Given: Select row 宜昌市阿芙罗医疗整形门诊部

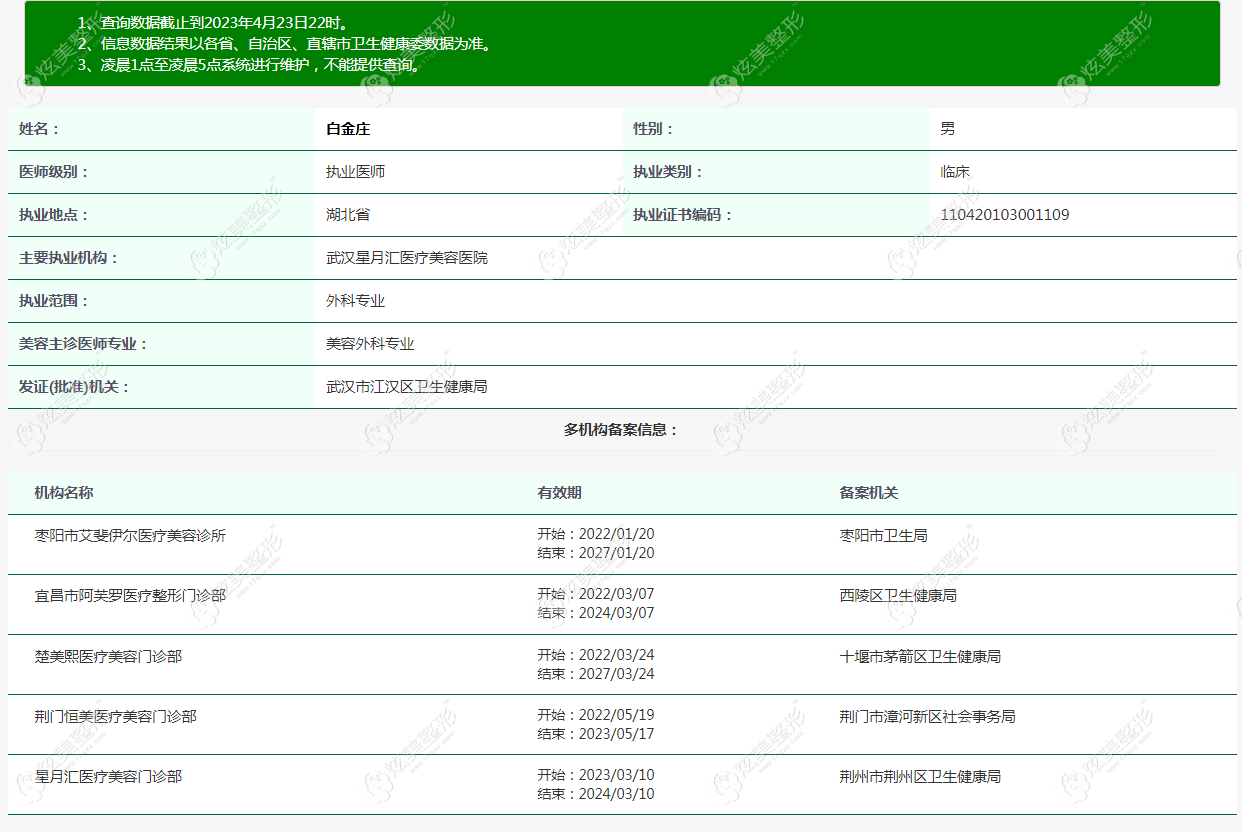Looking at the screenshot, I should pyautogui.click(x=622, y=604).
